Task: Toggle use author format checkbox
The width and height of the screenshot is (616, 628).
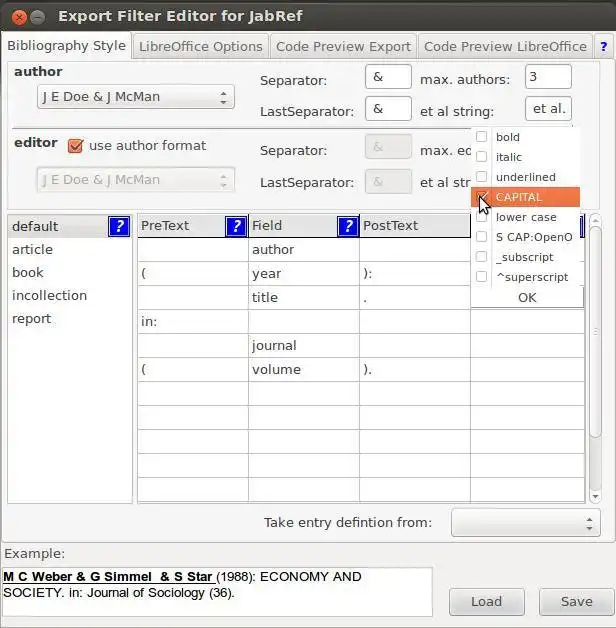Action: [75, 146]
